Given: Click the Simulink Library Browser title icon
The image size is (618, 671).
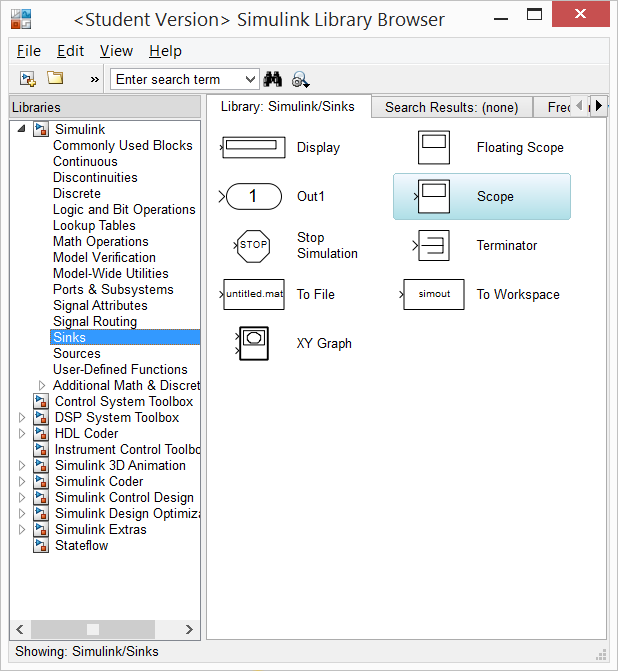Looking at the screenshot, I should pyautogui.click(x=21, y=19).
